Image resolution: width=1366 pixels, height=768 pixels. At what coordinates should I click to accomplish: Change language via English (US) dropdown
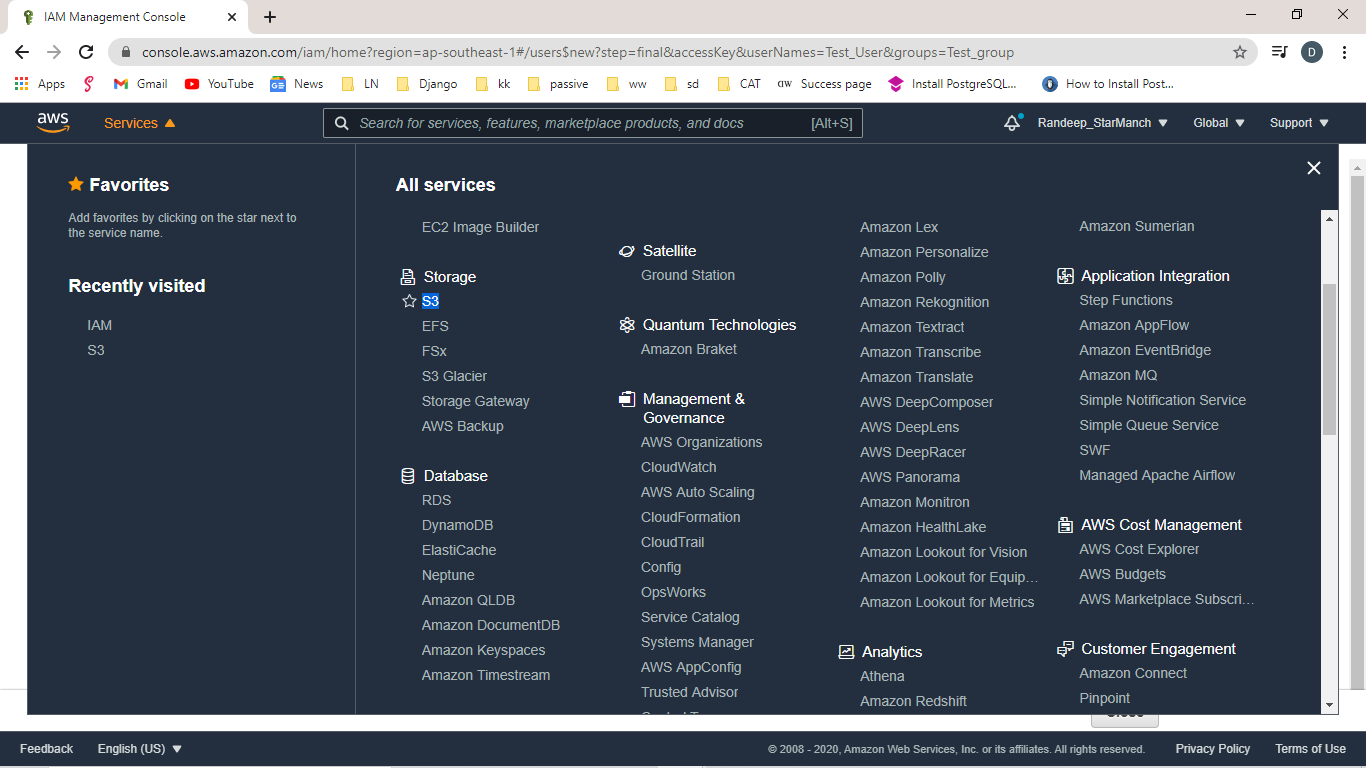140,749
